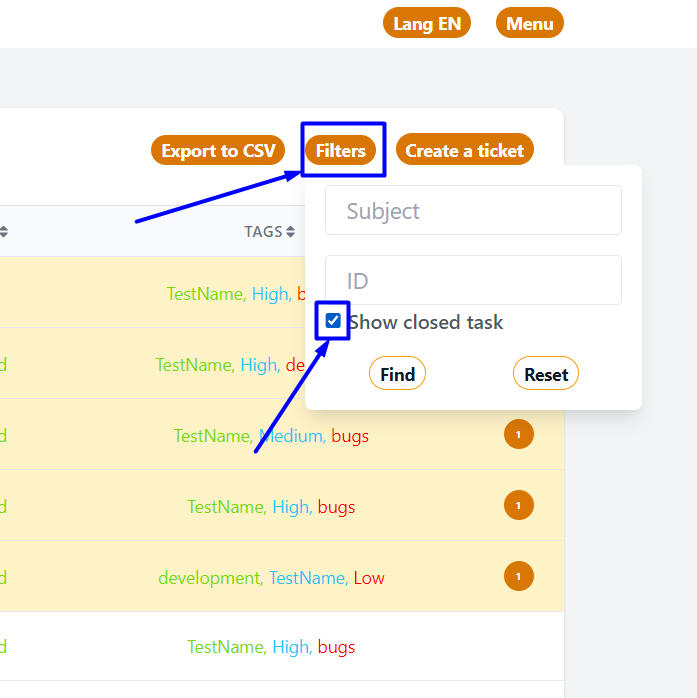Enable the Show closed task checkbox
The height and width of the screenshot is (698, 697).
[333, 322]
